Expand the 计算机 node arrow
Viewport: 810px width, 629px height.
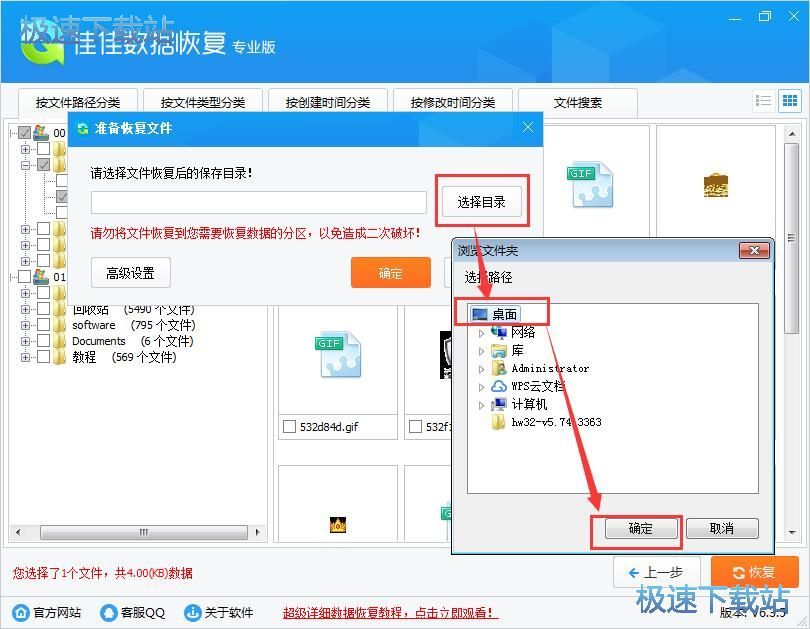click(x=481, y=405)
